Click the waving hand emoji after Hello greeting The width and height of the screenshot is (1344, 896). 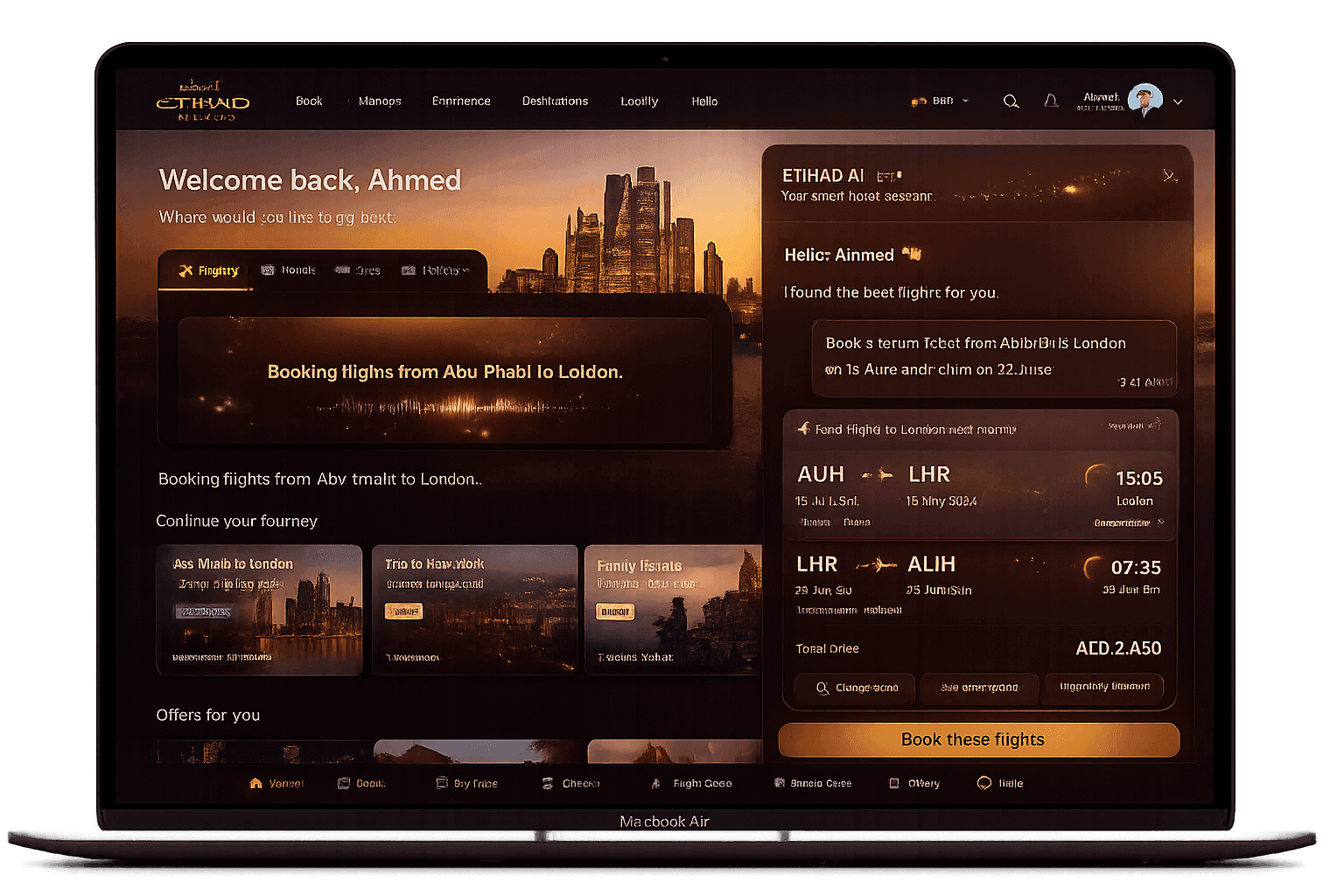[912, 255]
